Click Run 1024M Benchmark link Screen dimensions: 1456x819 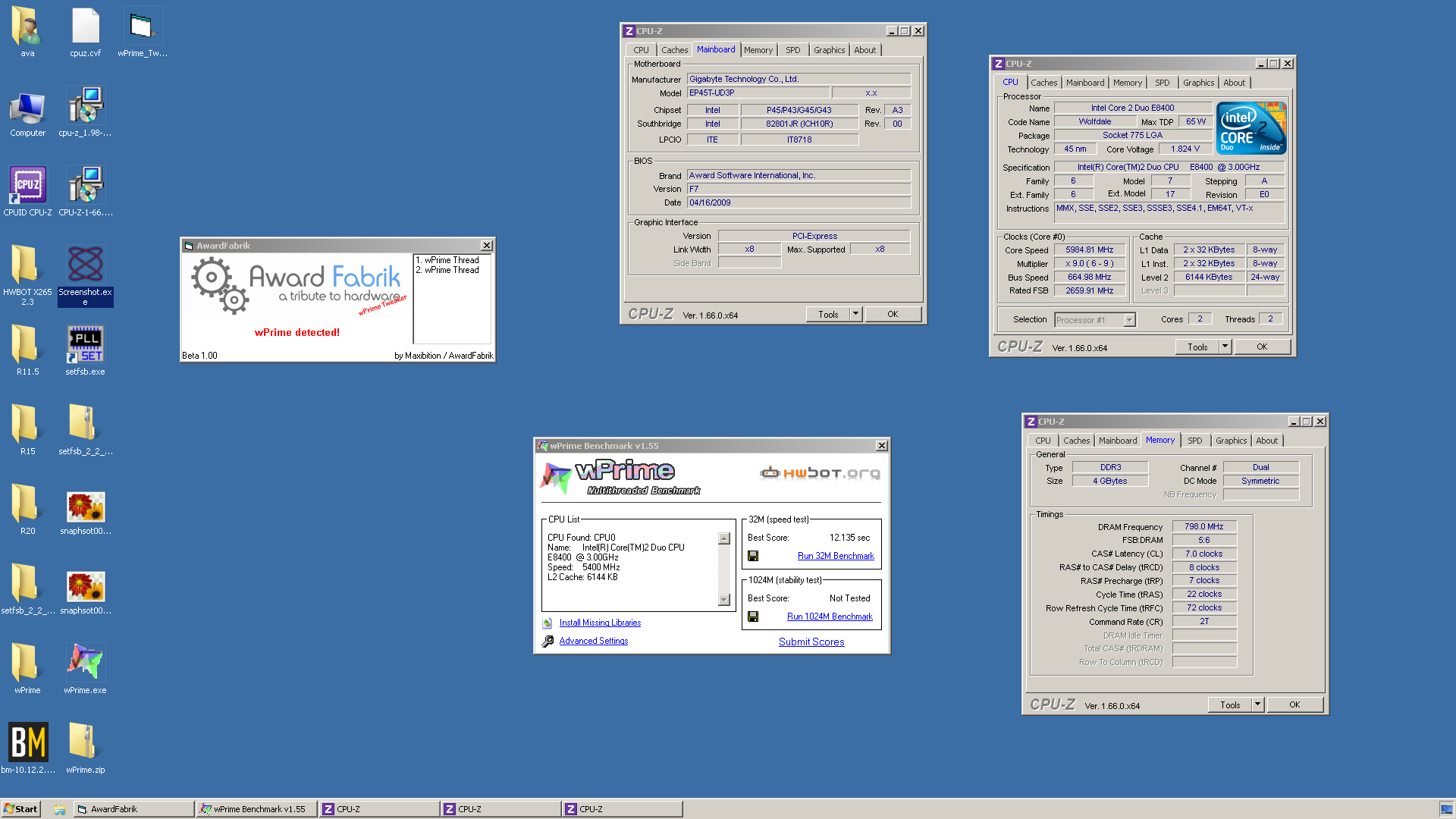tap(830, 617)
